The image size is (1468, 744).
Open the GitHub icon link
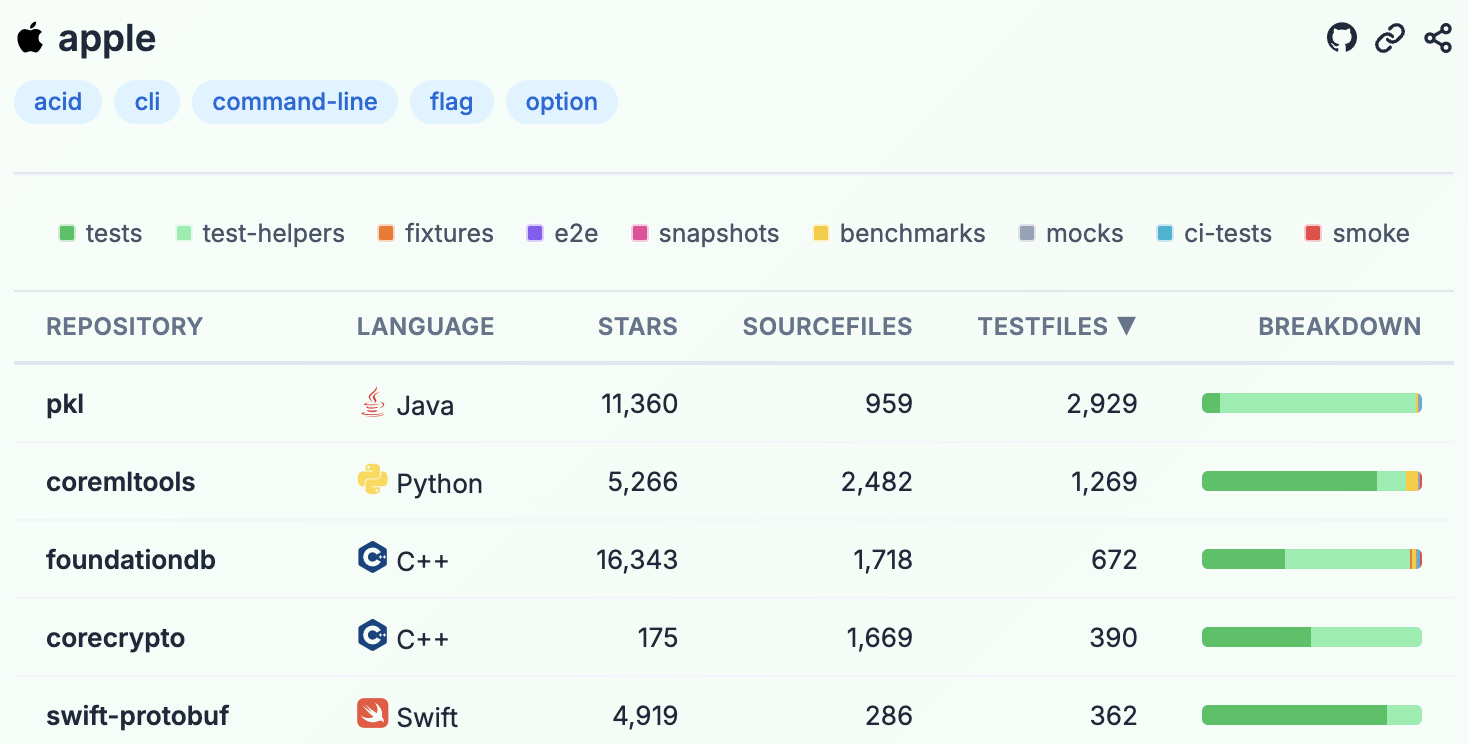(x=1342, y=39)
